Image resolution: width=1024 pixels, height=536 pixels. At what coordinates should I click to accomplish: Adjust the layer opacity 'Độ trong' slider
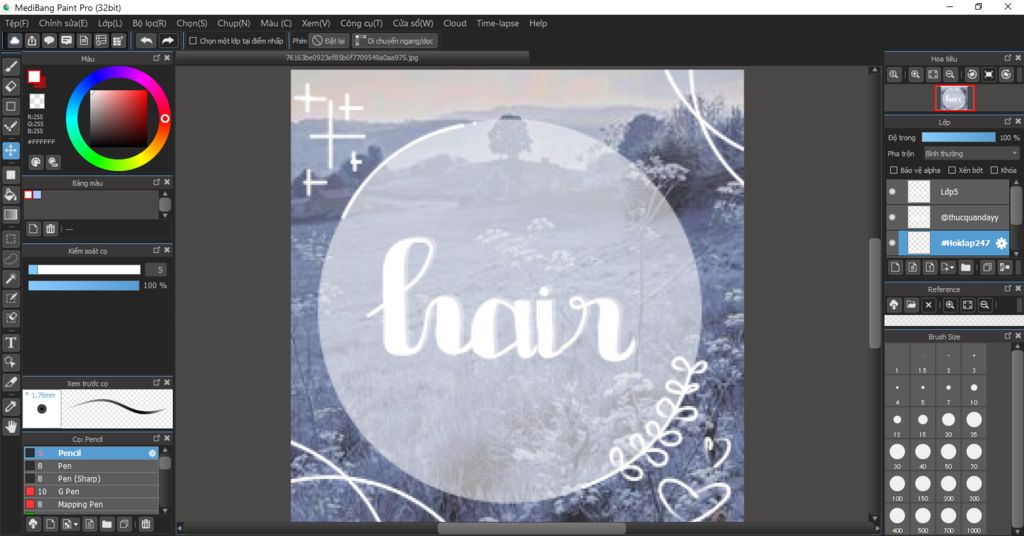[x=959, y=137]
